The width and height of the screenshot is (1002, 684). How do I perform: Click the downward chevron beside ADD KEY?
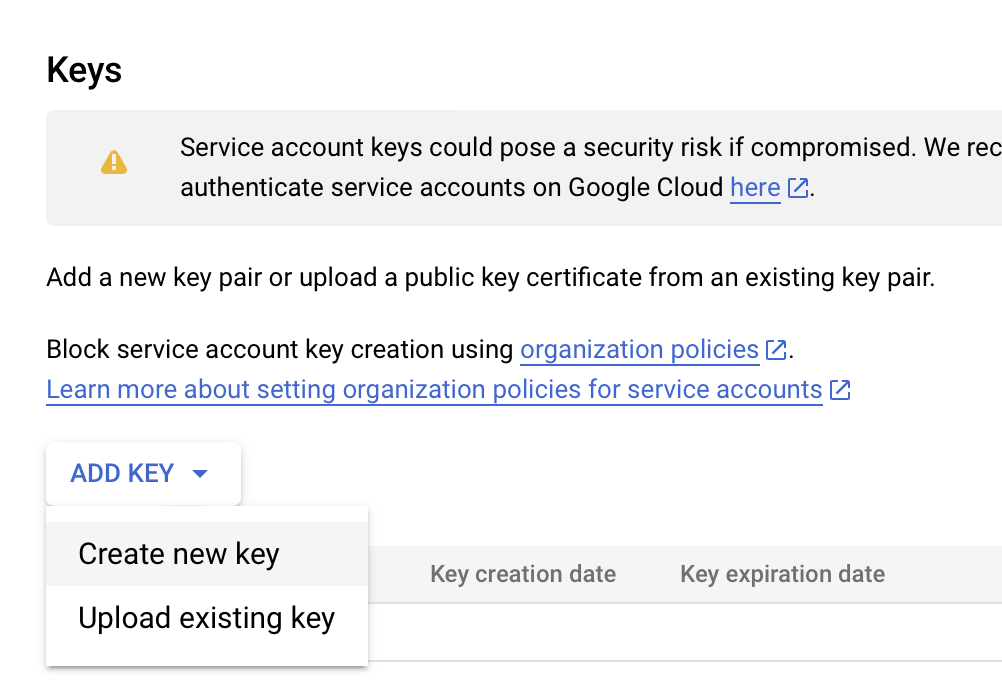click(201, 473)
